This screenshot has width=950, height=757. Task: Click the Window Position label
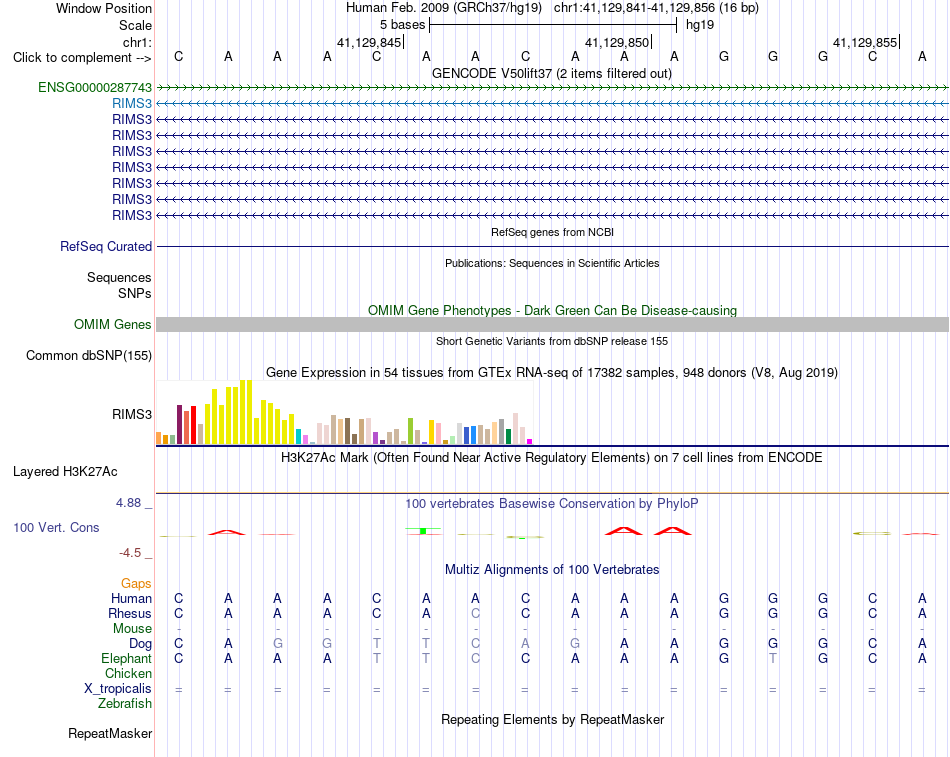point(104,8)
